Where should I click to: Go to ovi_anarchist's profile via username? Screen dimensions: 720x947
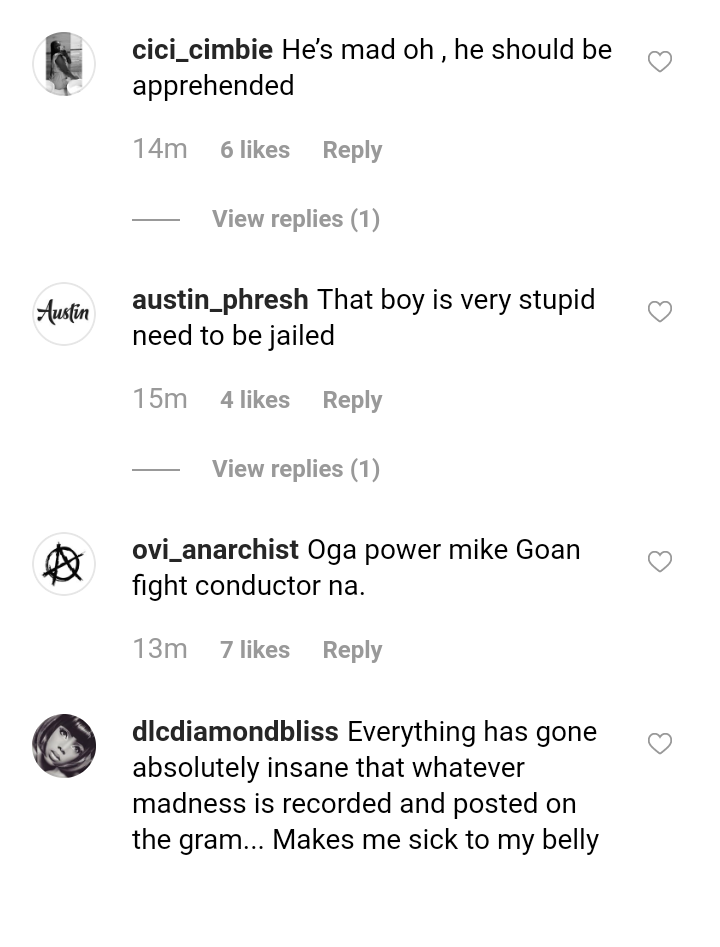(215, 550)
